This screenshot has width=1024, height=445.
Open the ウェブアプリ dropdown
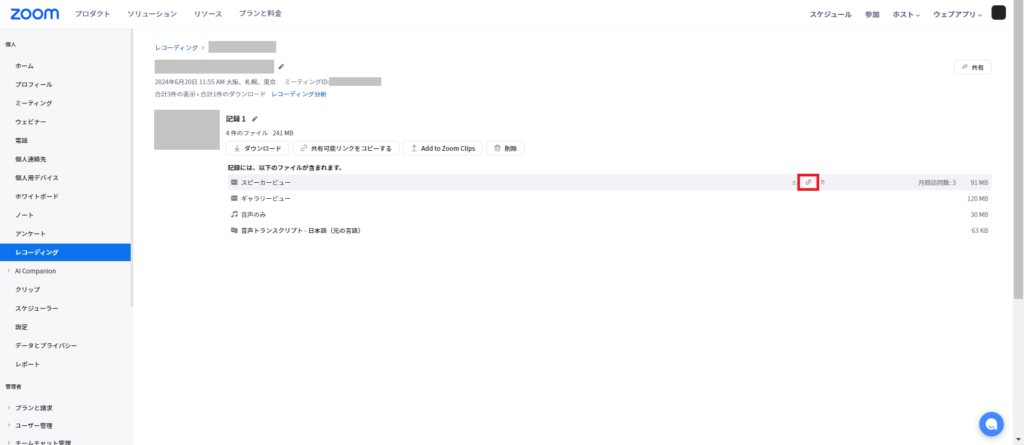click(958, 15)
